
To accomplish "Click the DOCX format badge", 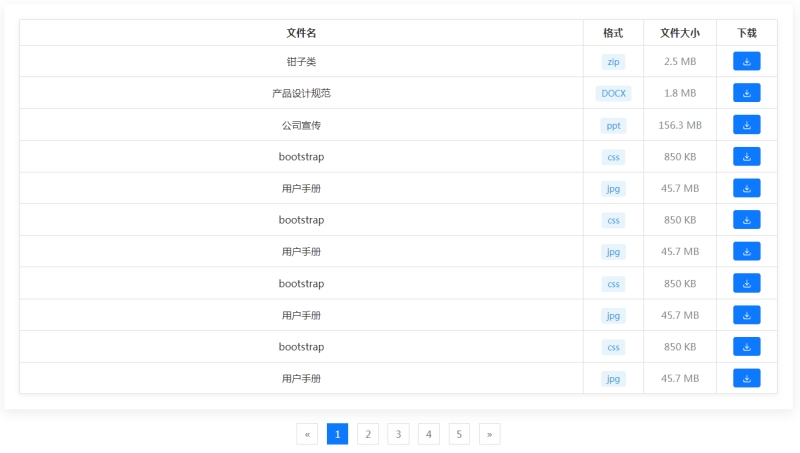I will point(613,93).
